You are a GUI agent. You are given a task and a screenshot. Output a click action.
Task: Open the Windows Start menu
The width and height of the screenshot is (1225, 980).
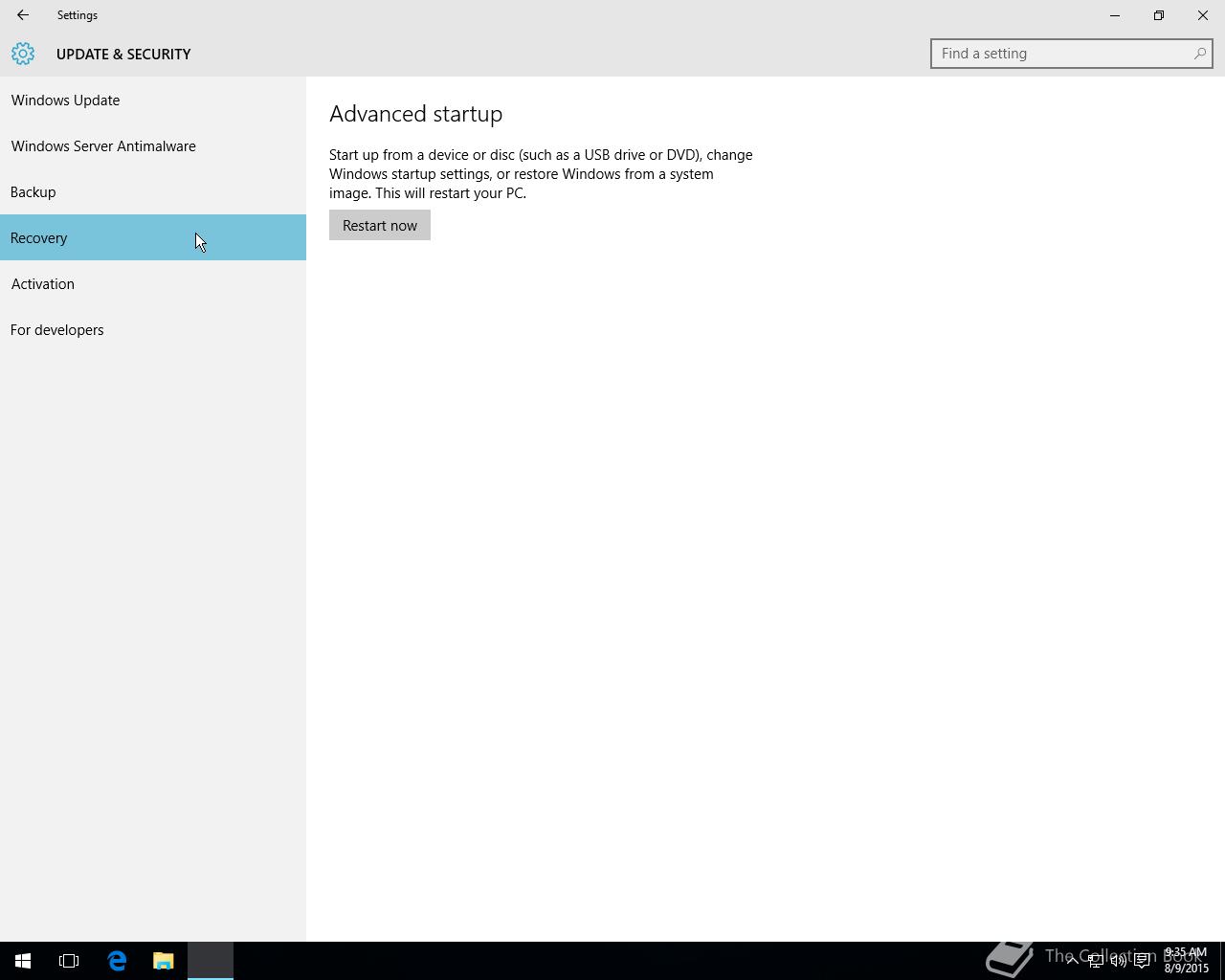point(23,961)
